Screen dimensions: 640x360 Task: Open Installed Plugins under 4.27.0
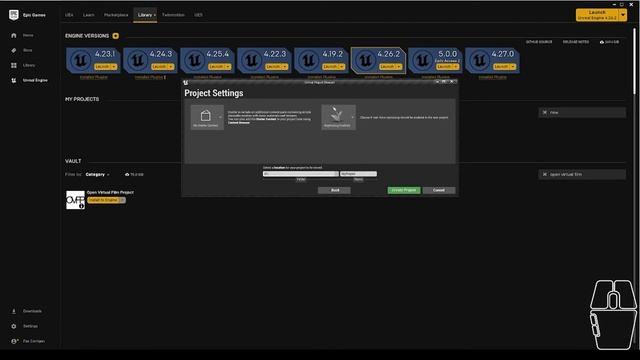pos(493,77)
